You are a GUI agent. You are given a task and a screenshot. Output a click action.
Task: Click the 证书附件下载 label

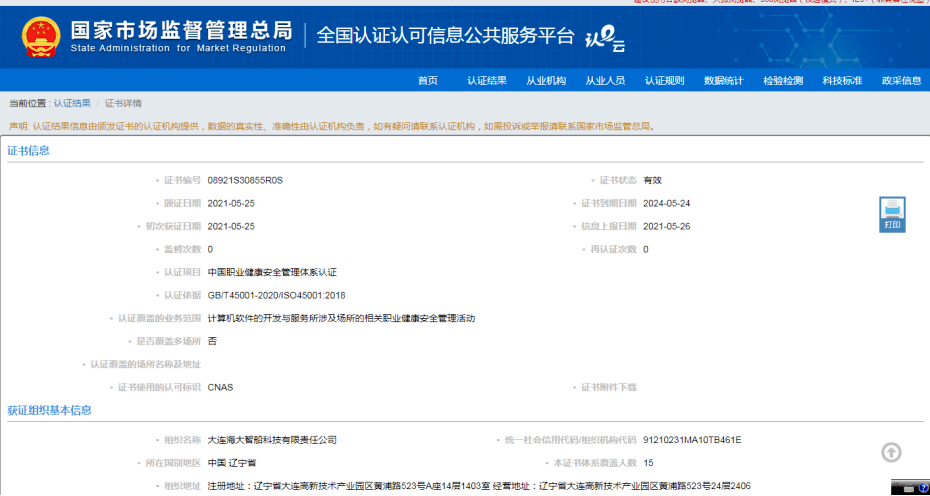tap(609, 387)
